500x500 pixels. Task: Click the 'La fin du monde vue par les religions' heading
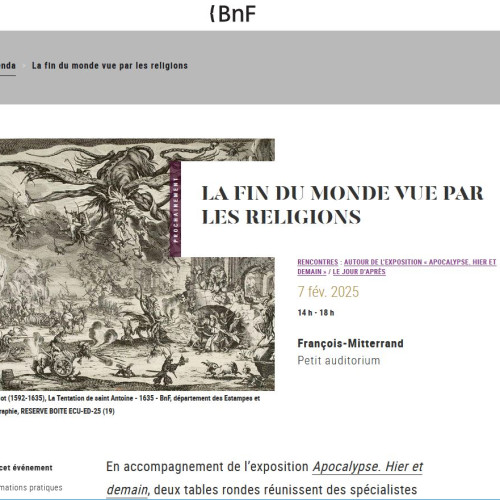coord(342,205)
